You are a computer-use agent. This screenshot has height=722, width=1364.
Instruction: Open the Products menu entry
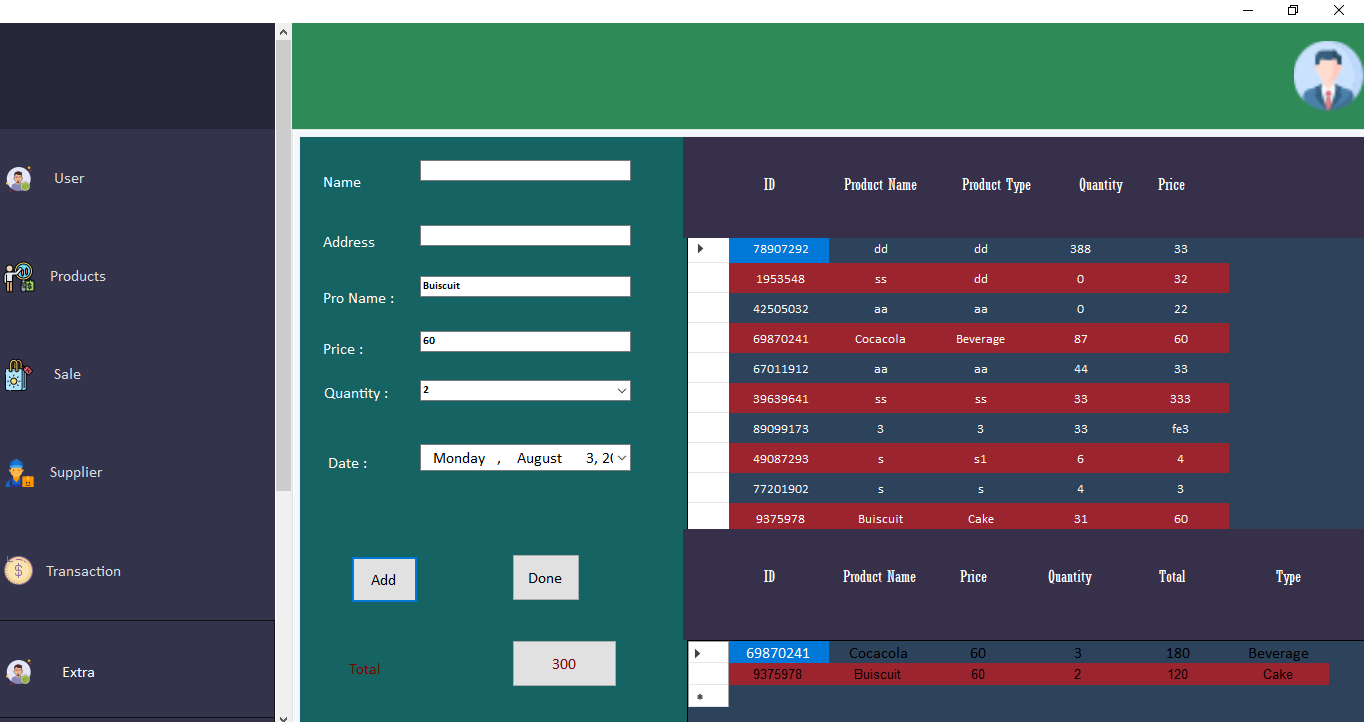pyautogui.click(x=77, y=276)
